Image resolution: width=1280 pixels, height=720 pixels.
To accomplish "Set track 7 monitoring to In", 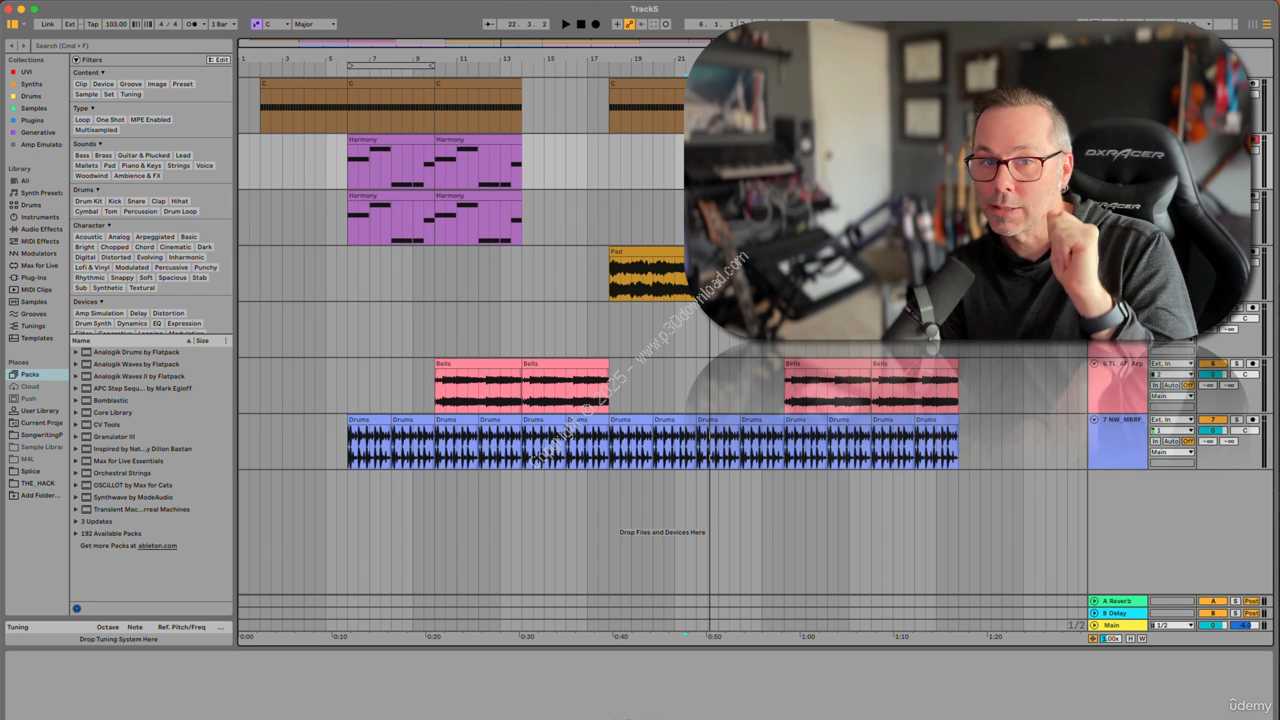I will coord(1155,441).
